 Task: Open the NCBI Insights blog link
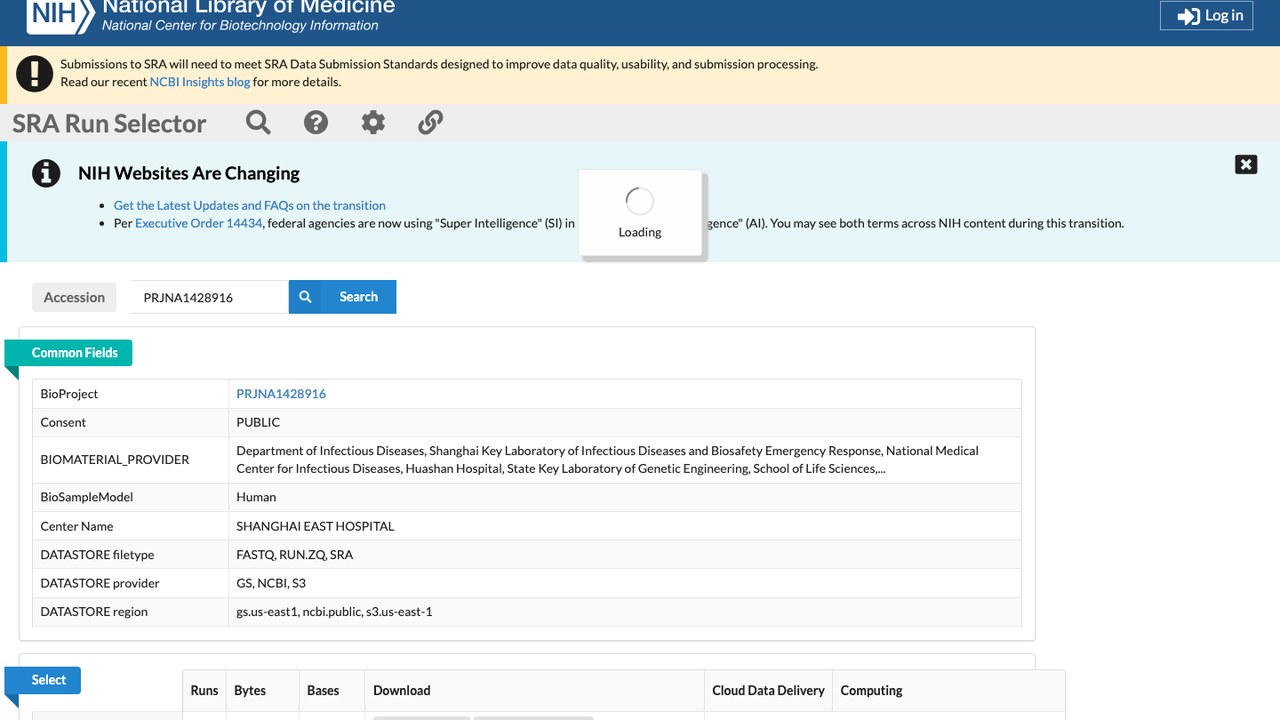[200, 82]
